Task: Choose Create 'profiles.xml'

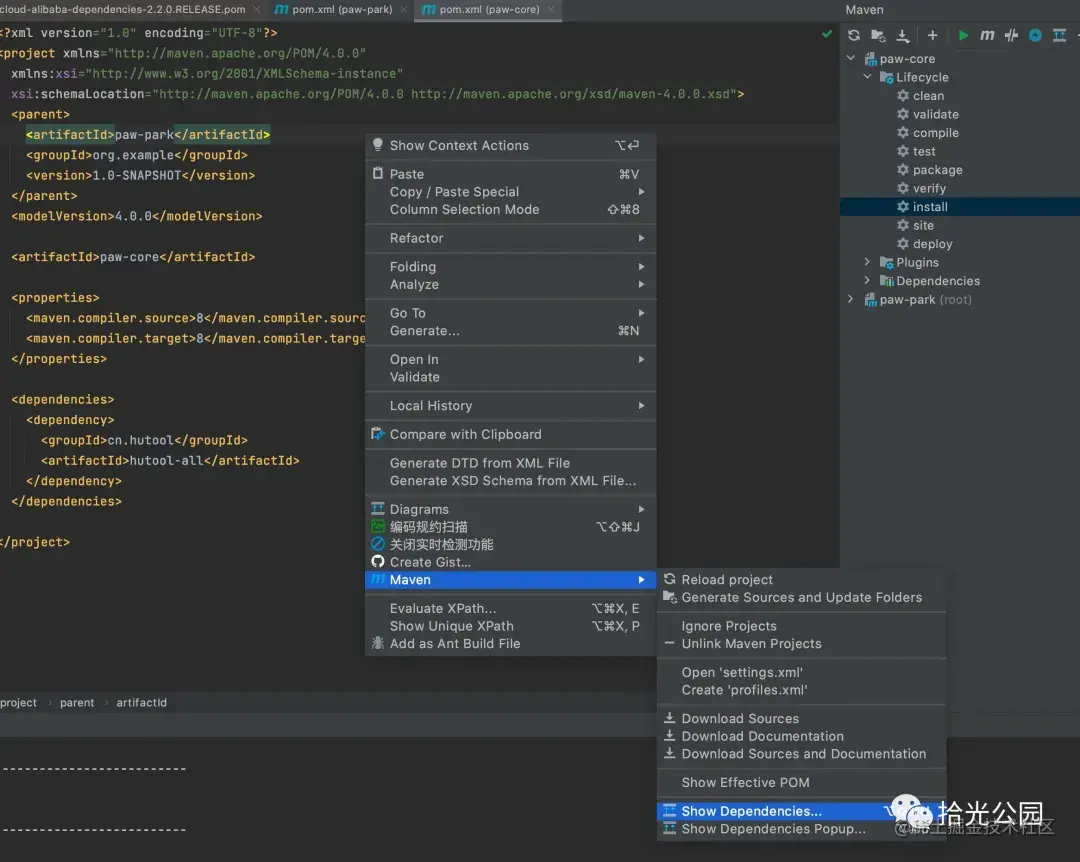Action: coord(802,690)
